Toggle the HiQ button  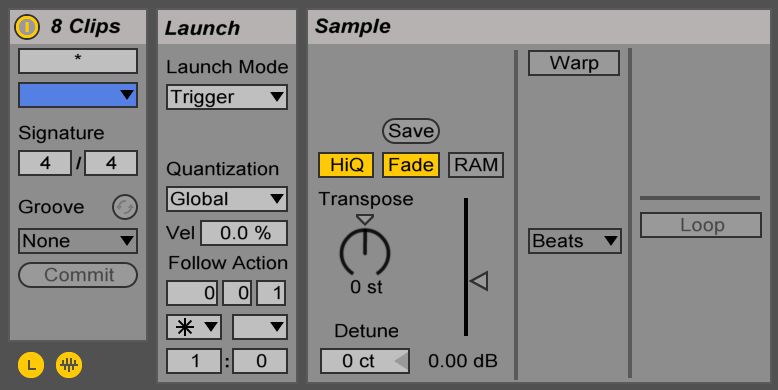346,165
